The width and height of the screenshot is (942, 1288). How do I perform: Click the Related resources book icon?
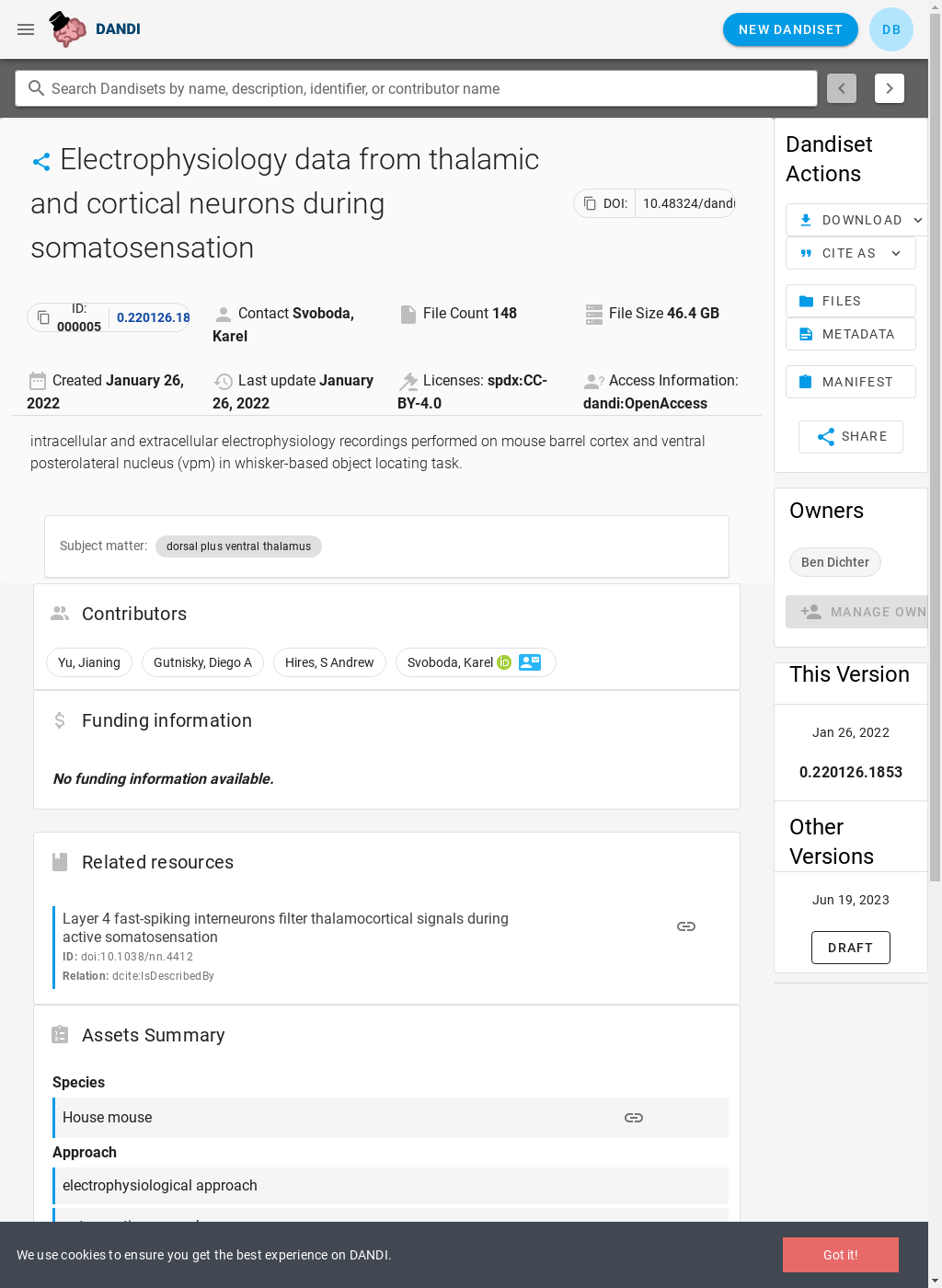coord(60,862)
